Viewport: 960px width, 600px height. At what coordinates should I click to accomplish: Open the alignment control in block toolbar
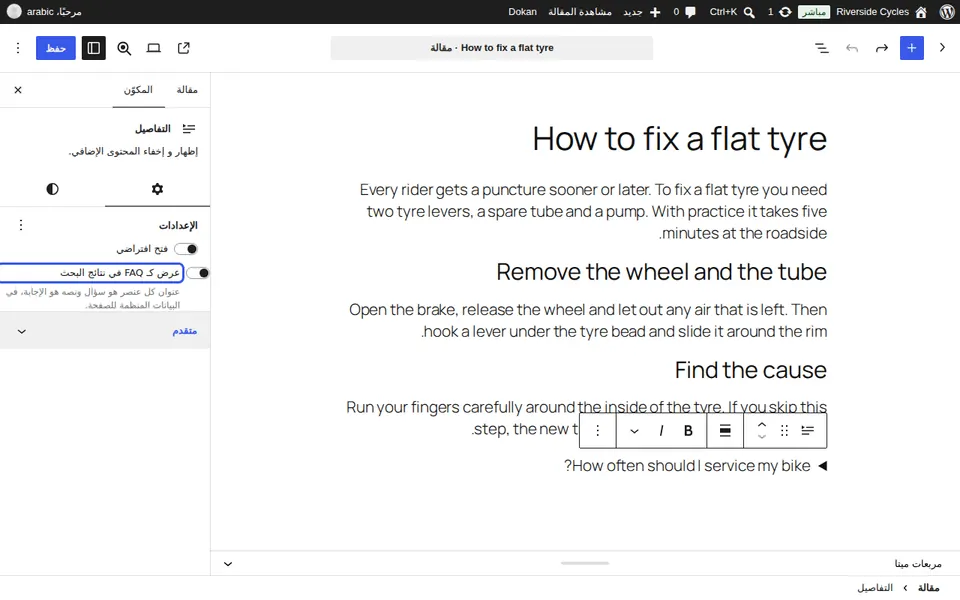pyautogui.click(x=725, y=430)
